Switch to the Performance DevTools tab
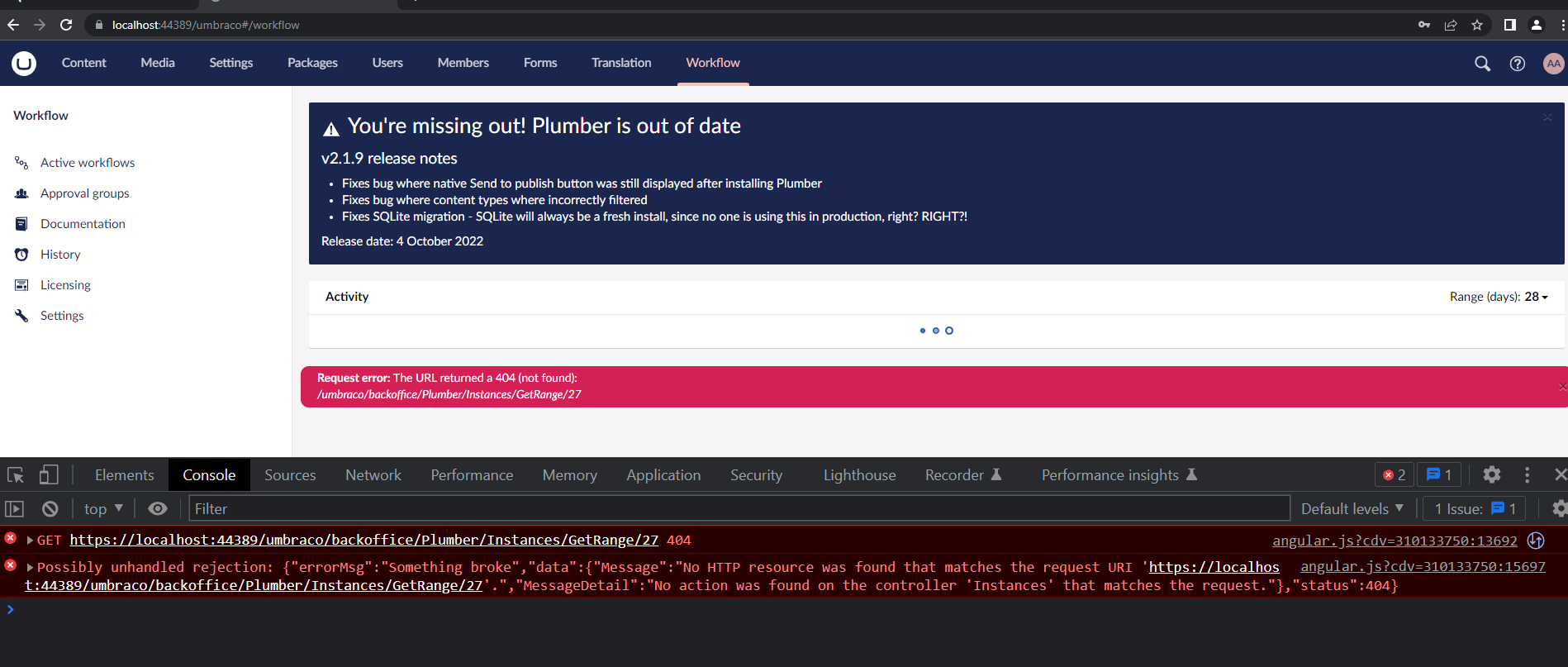Viewport: 1568px width, 667px height. coord(472,475)
